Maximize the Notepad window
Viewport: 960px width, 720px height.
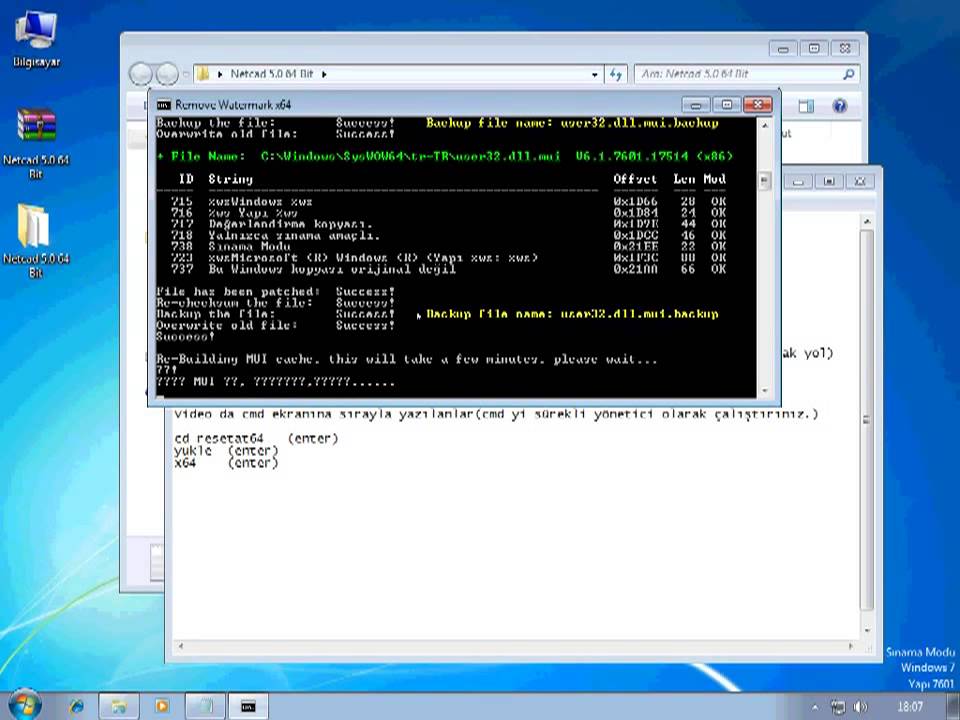point(829,182)
